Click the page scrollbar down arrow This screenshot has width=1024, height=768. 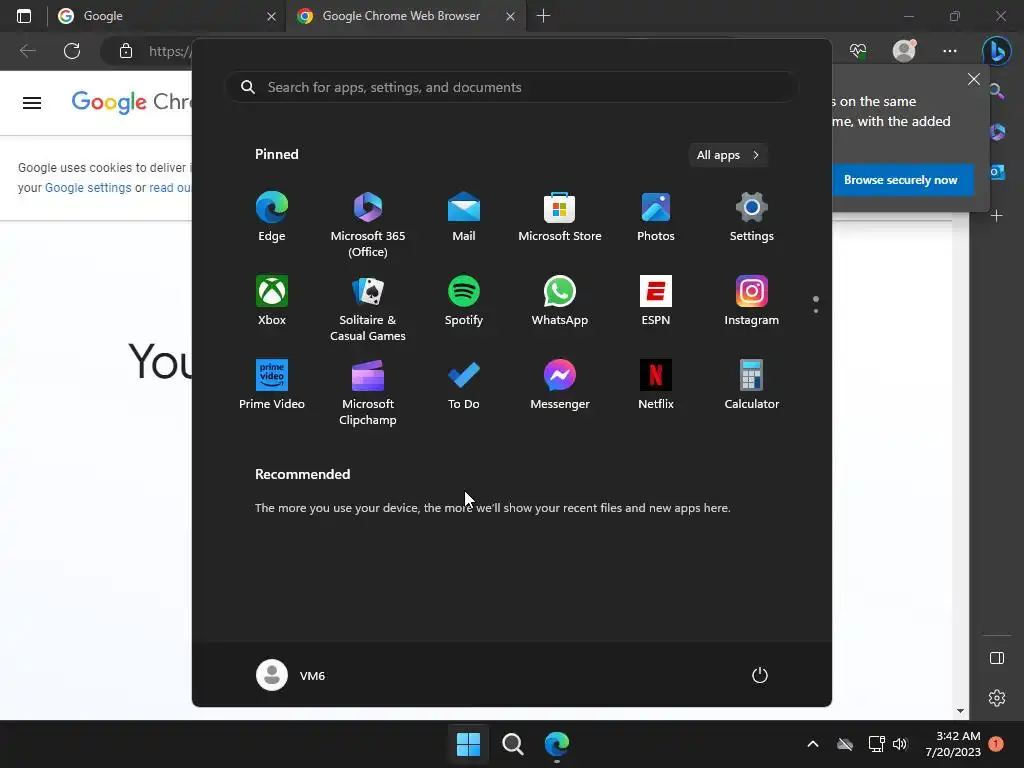[960, 711]
